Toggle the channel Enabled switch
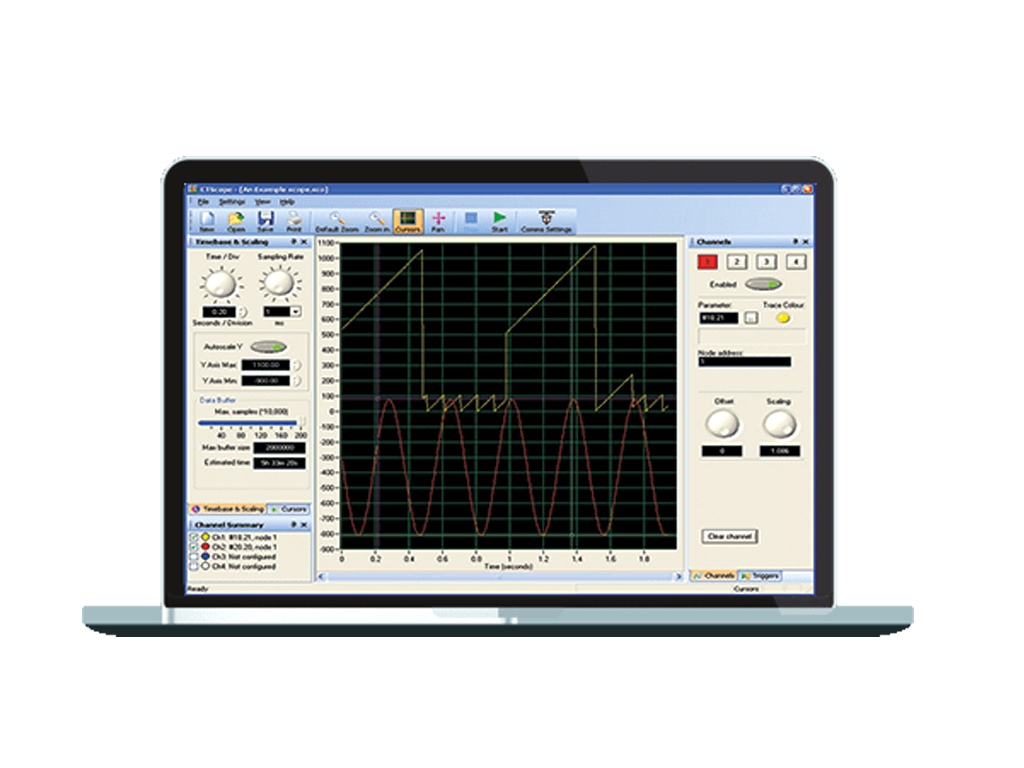Image resolution: width=1024 pixels, height=768 pixels. (x=763, y=284)
